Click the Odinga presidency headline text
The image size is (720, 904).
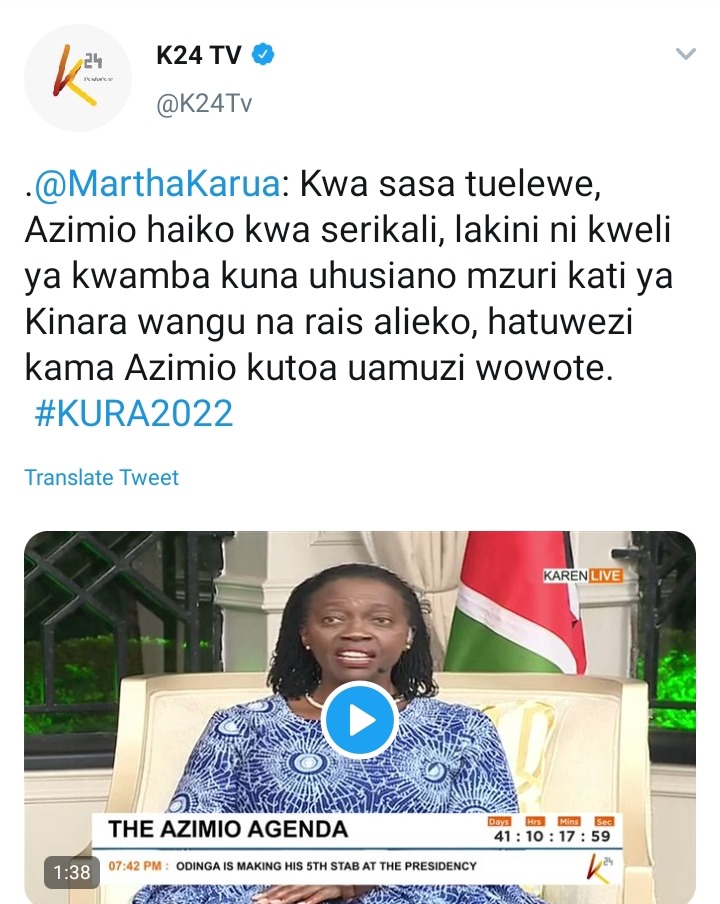tap(326, 866)
